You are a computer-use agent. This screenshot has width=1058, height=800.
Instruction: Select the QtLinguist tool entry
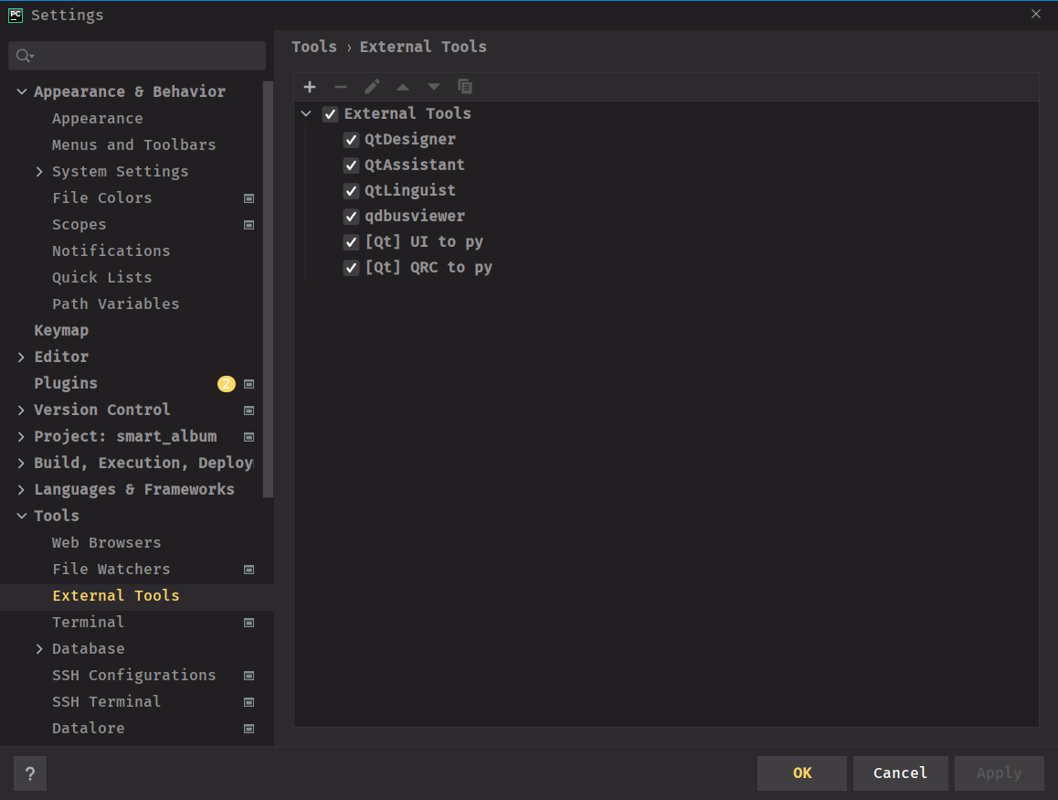click(410, 191)
